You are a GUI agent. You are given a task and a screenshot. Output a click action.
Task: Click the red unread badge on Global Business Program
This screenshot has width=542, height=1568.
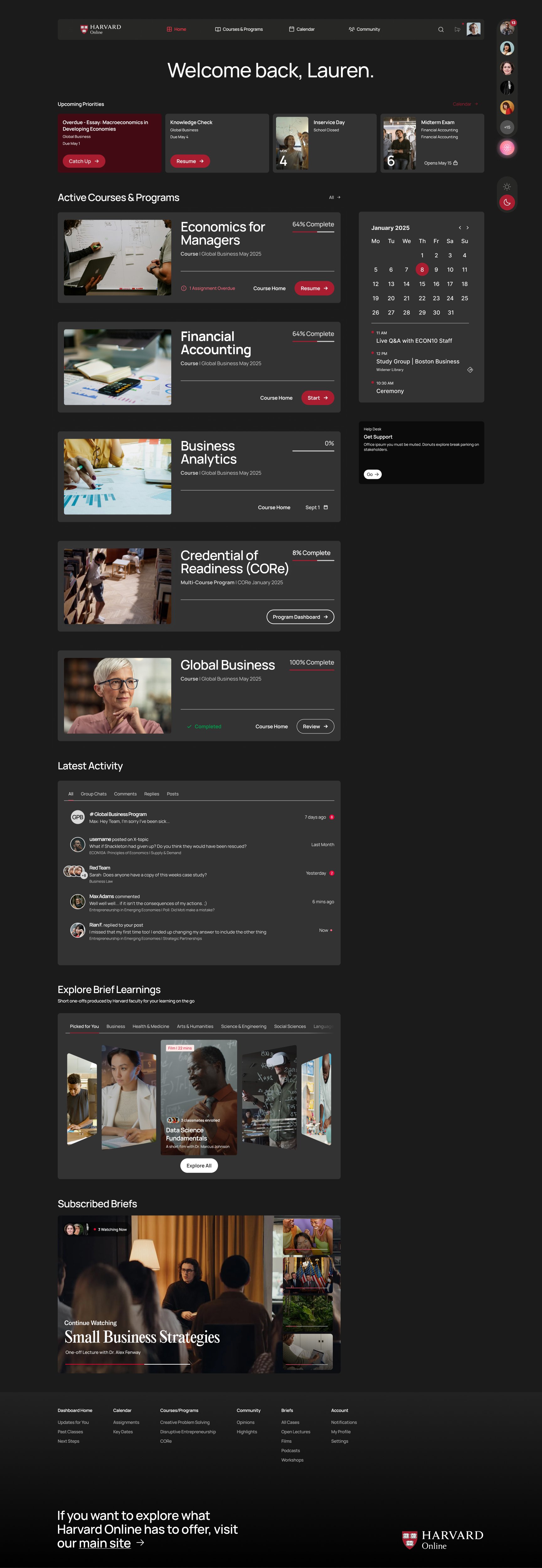tap(332, 817)
